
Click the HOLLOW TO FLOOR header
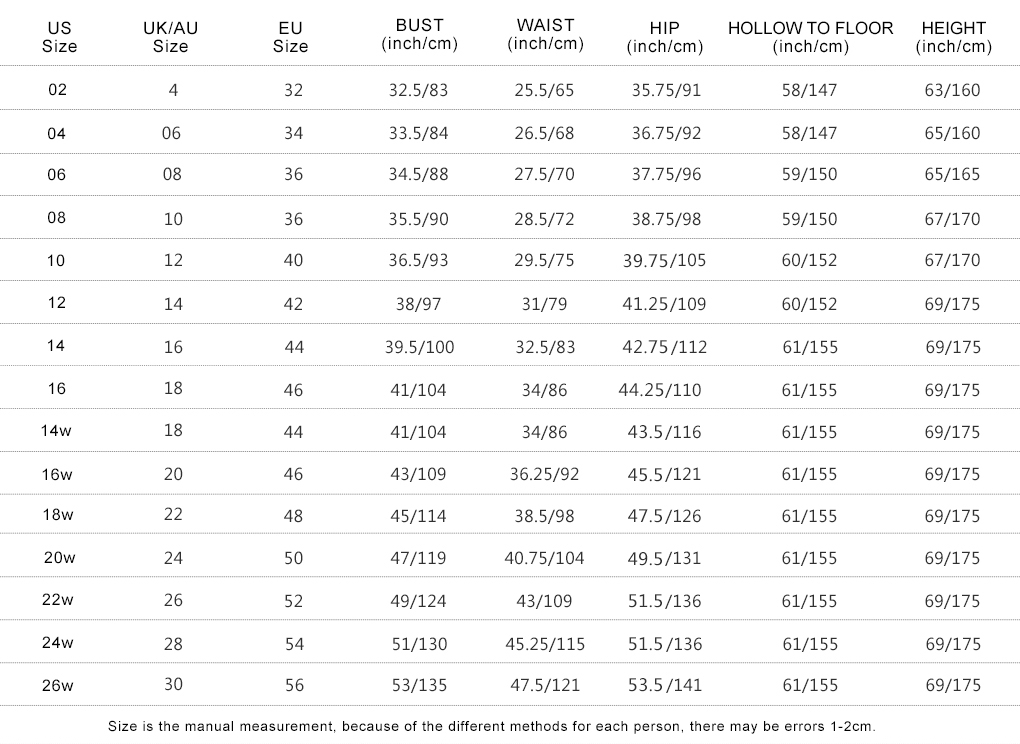(811, 37)
